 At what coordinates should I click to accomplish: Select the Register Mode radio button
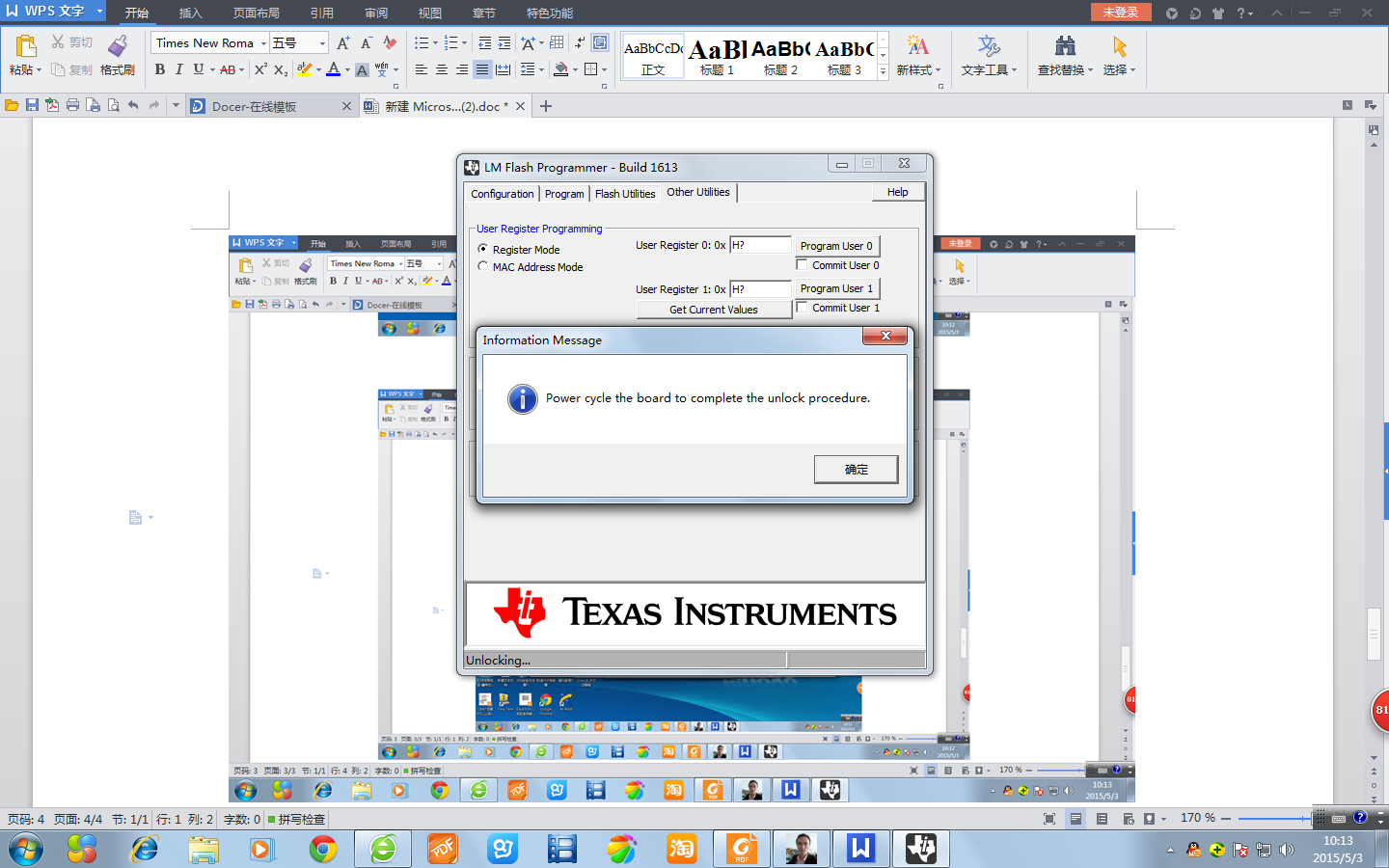pos(483,249)
